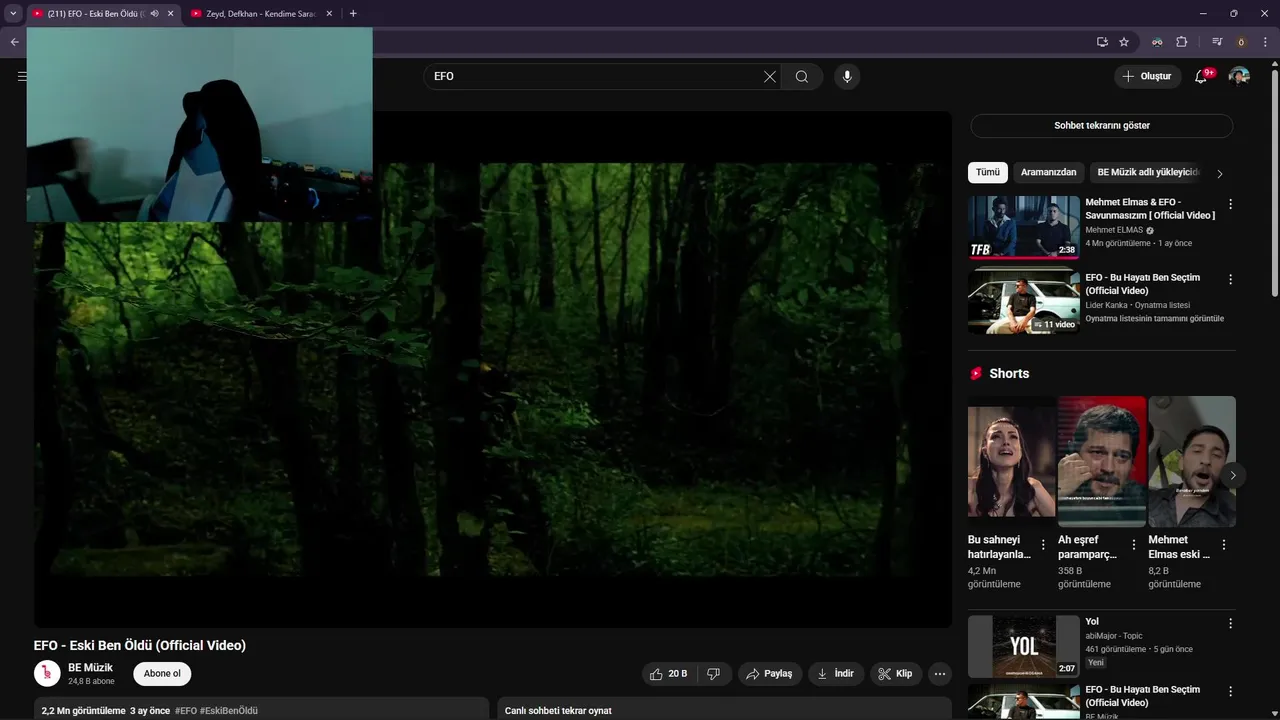Screen dimensions: 1280x720
Task: Subscribe with the Abone ol button
Action: (162, 674)
